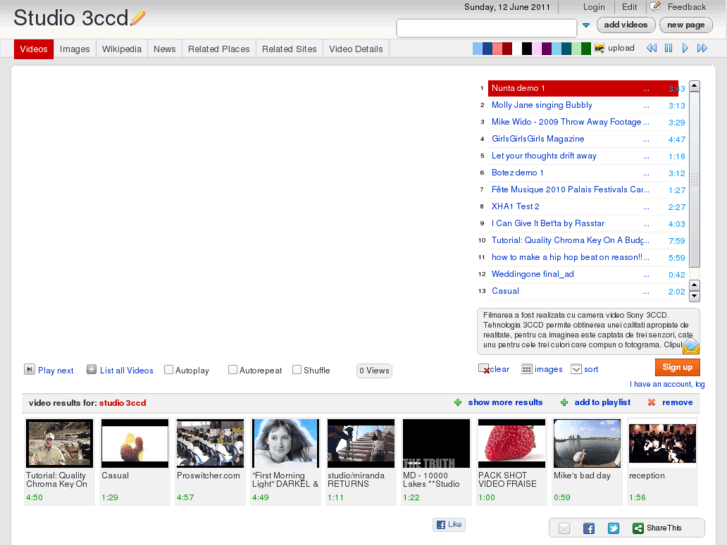Screen dimensions: 727x545
Task: Click the orange Sign up button
Action: point(677,367)
